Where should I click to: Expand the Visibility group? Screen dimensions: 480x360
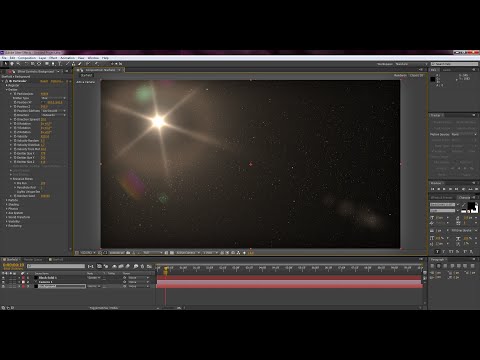click(6, 221)
